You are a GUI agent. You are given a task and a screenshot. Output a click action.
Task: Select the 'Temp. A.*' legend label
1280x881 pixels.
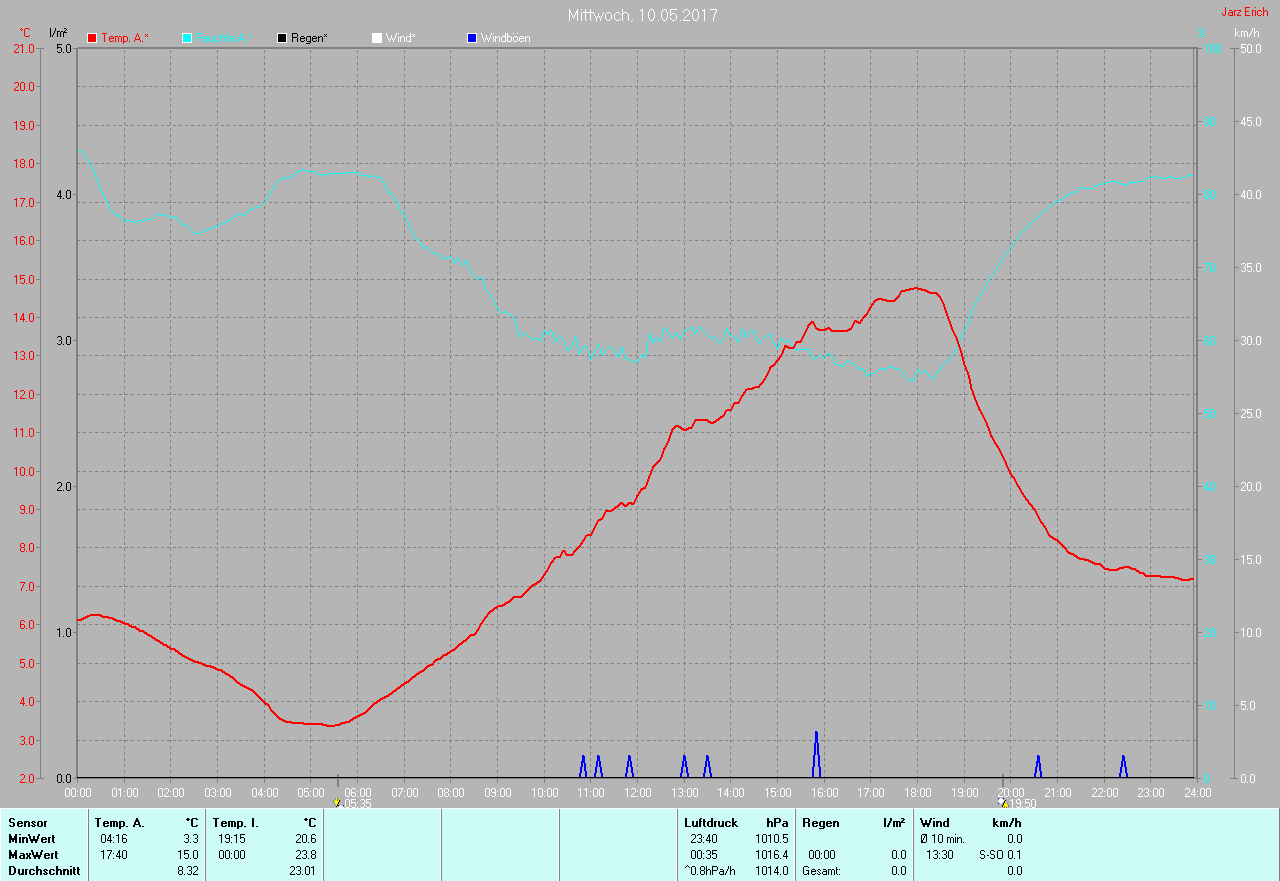pyautogui.click(x=125, y=38)
